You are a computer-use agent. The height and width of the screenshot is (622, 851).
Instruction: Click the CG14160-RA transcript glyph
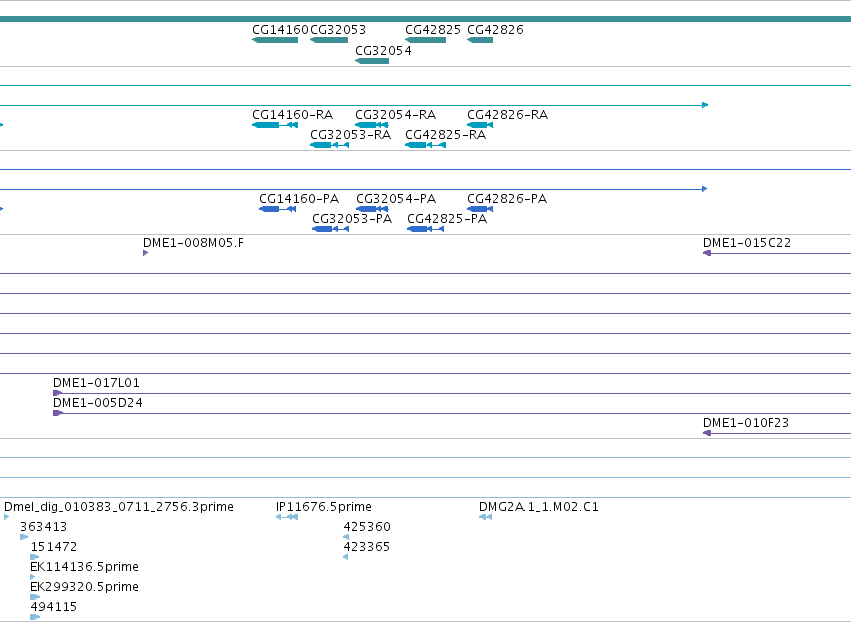(275, 125)
